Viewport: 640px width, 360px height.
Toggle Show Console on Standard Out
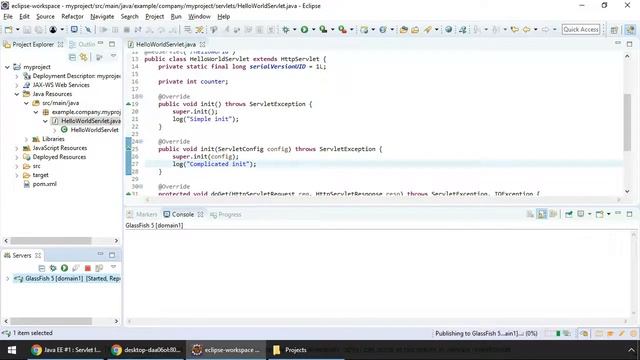tap(553, 214)
